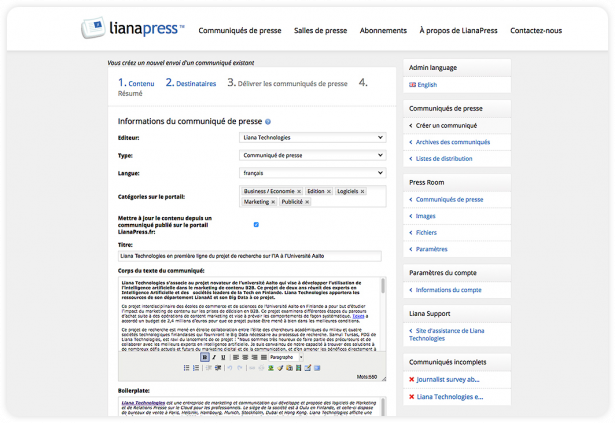Toggle italic formatting in the editor toolbar
Viewport: 615px width, 423px height.
[x=214, y=357]
